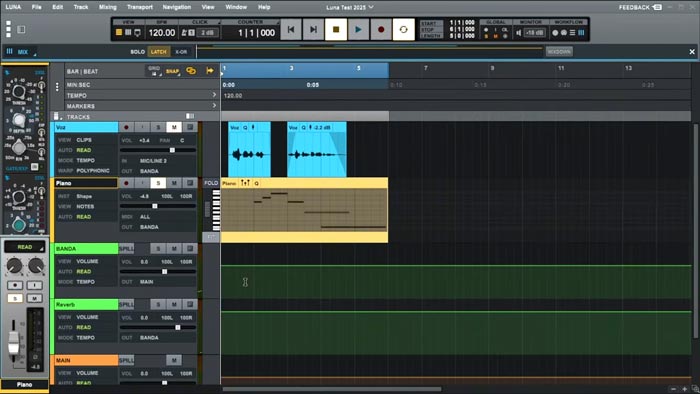This screenshot has height=394, width=700.
Task: Toggle the loop cycle button
Action: click(x=404, y=29)
